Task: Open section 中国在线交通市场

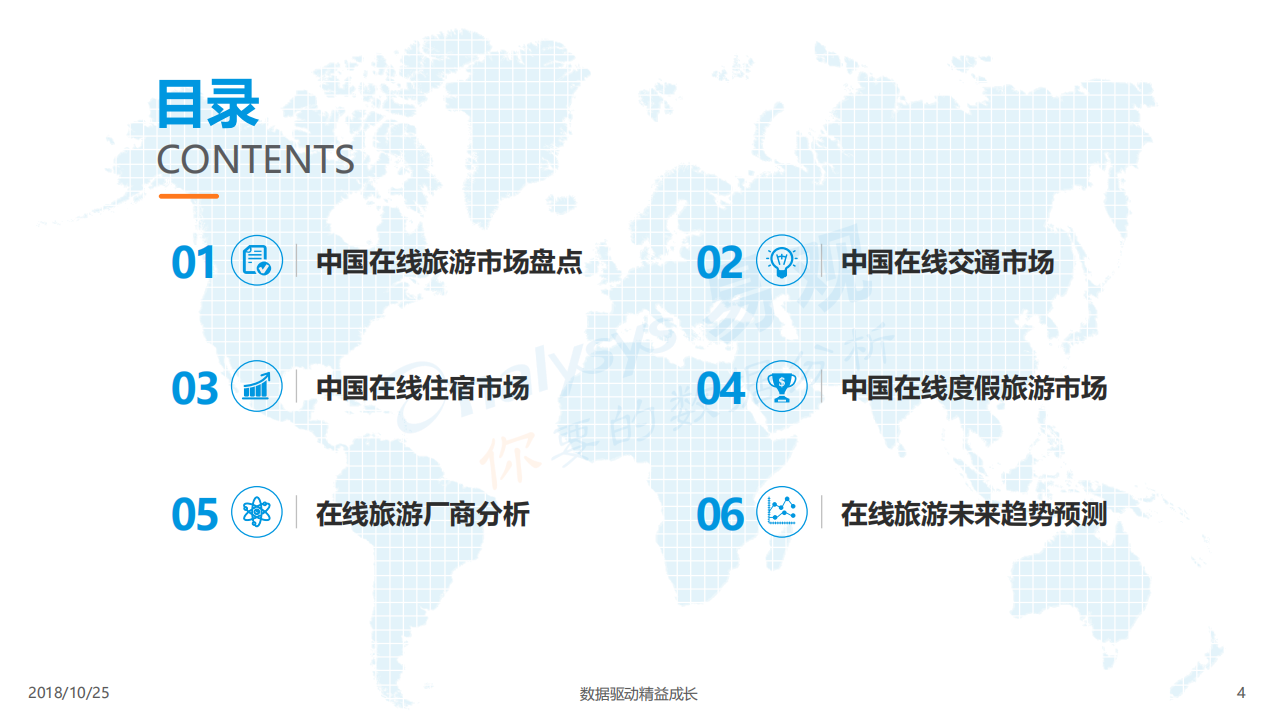Action: (x=947, y=262)
